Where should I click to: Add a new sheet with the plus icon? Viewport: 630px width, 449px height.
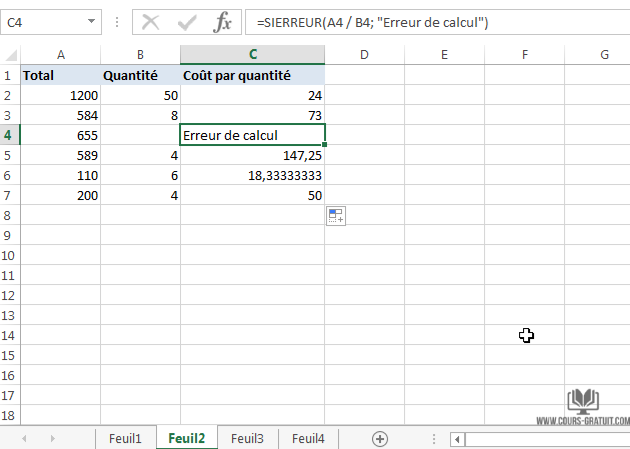pos(380,438)
